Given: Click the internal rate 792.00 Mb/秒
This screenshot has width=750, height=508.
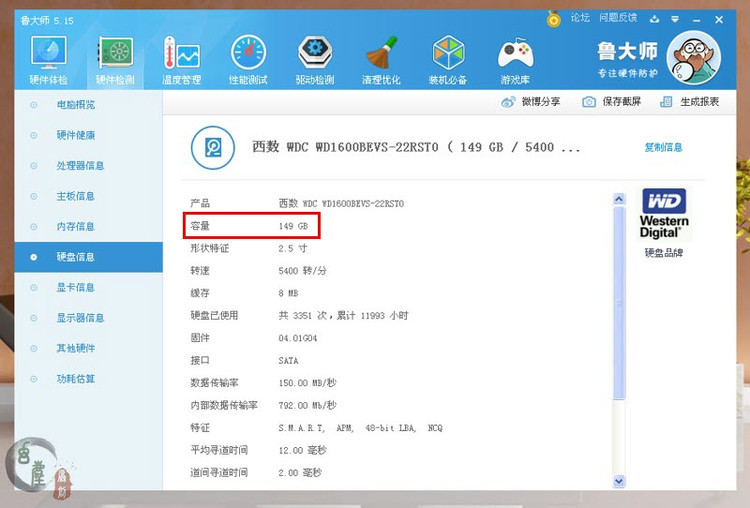Looking at the screenshot, I should pos(308,406).
